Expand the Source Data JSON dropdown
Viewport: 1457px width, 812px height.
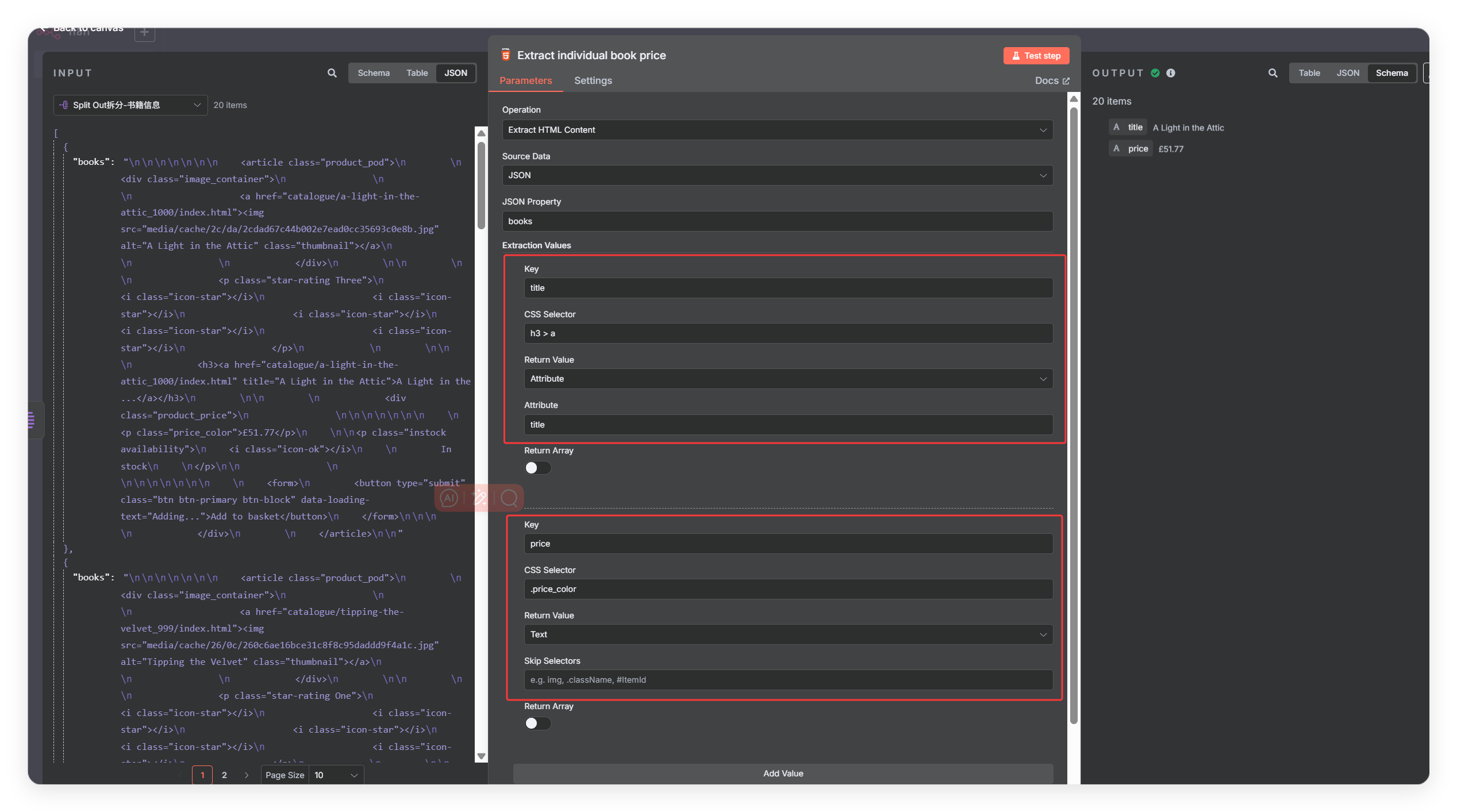[777, 175]
